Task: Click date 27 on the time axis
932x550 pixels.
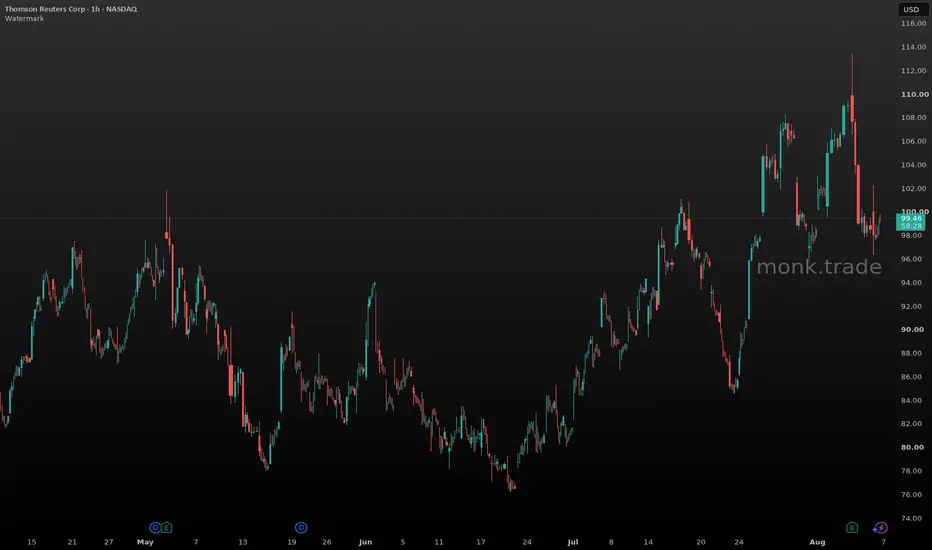Action: (108, 542)
